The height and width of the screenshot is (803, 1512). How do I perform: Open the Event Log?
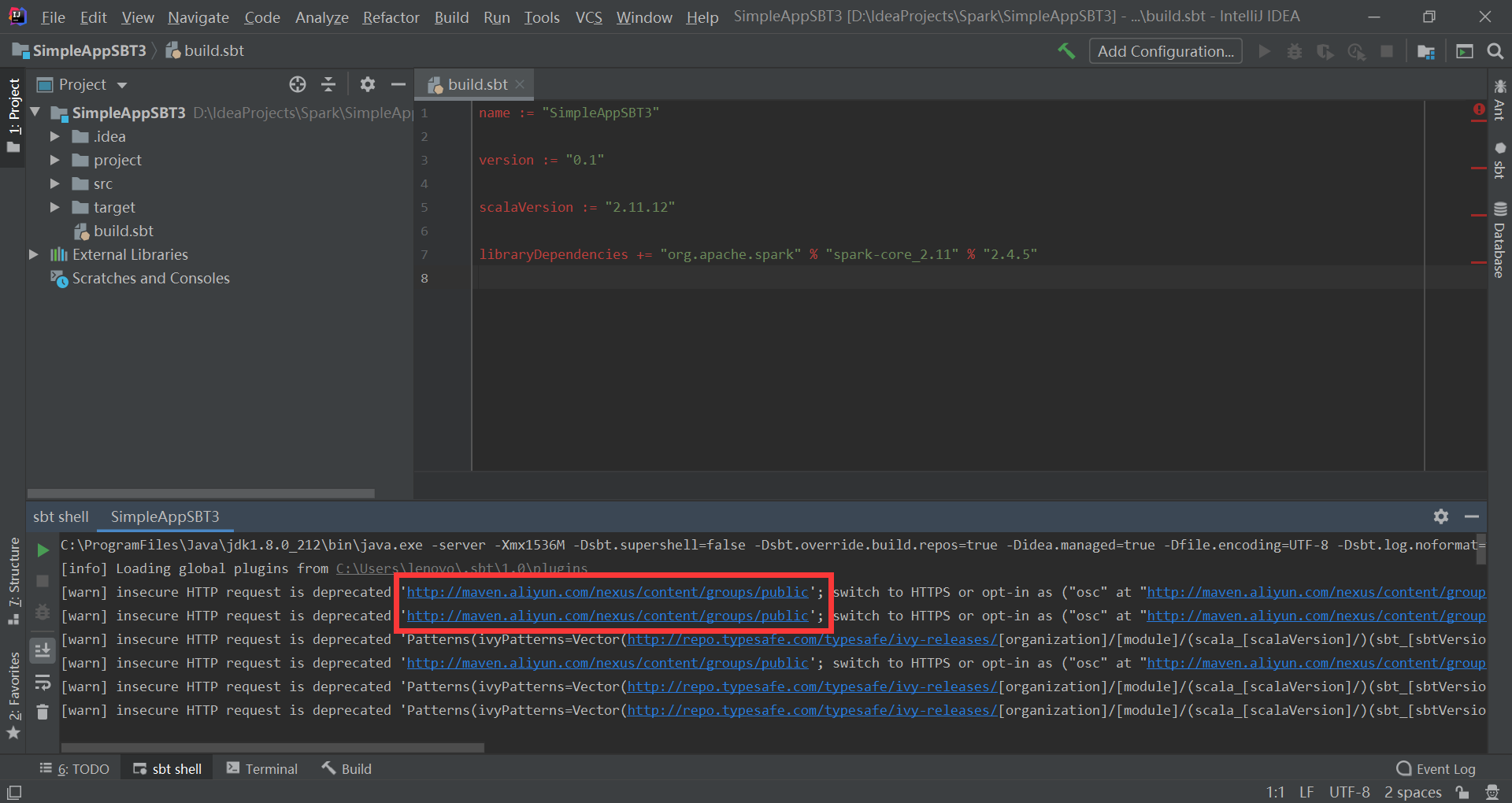(x=1436, y=769)
